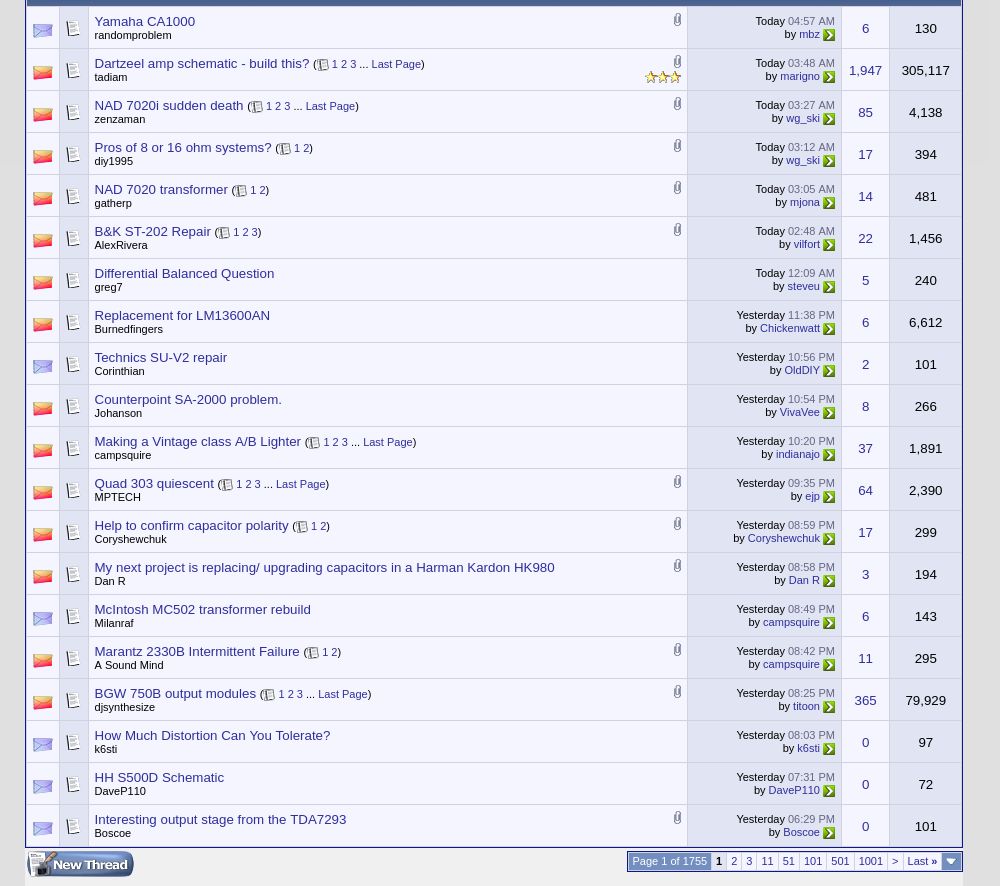Click attachment paperclip for Yamaha CA1000
Image resolution: width=1000 pixels, height=886 pixels.
click(677, 20)
